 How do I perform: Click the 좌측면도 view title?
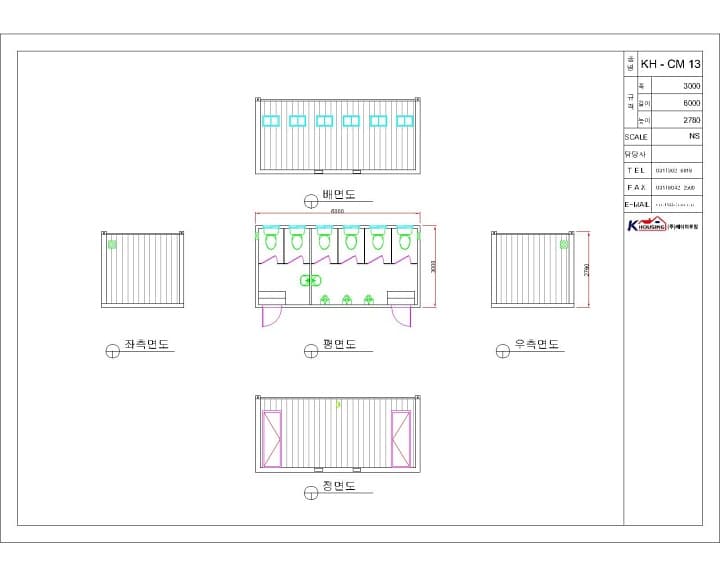[x=146, y=344]
